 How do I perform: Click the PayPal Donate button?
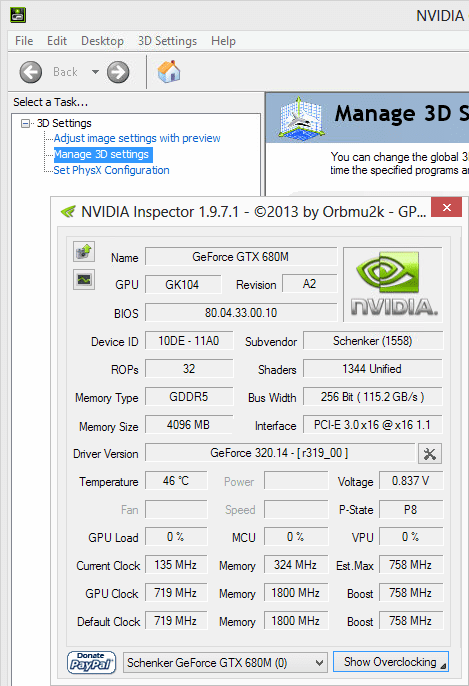click(x=91, y=662)
